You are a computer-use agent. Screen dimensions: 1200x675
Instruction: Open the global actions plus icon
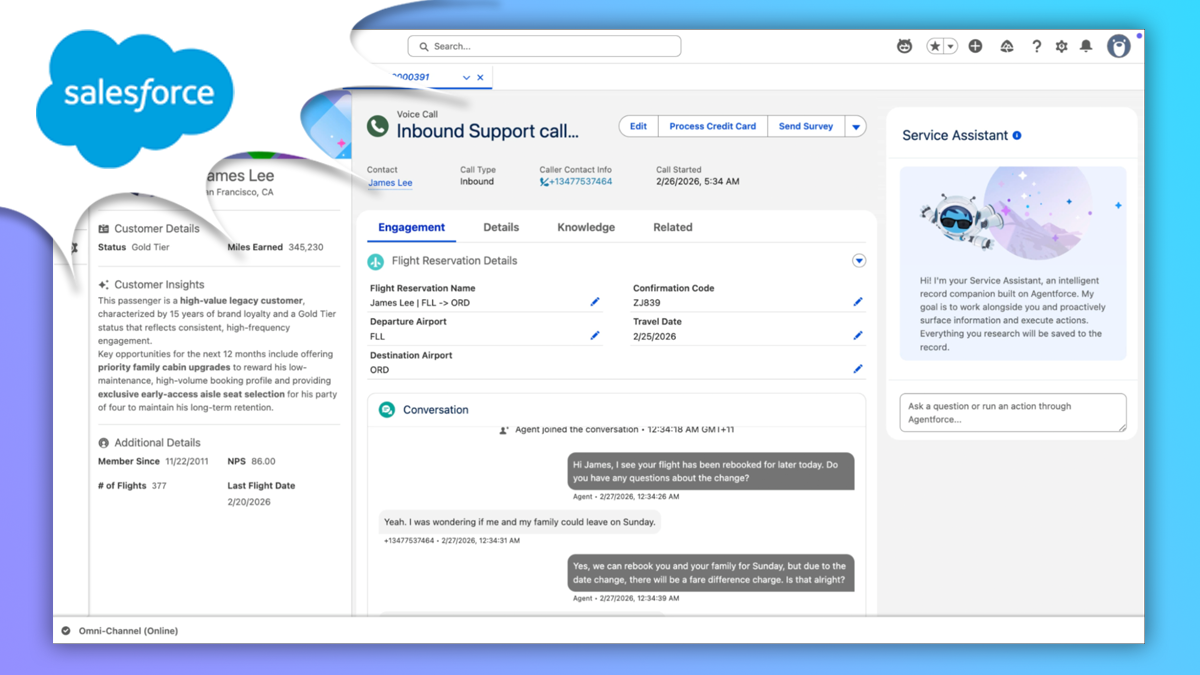[975, 46]
